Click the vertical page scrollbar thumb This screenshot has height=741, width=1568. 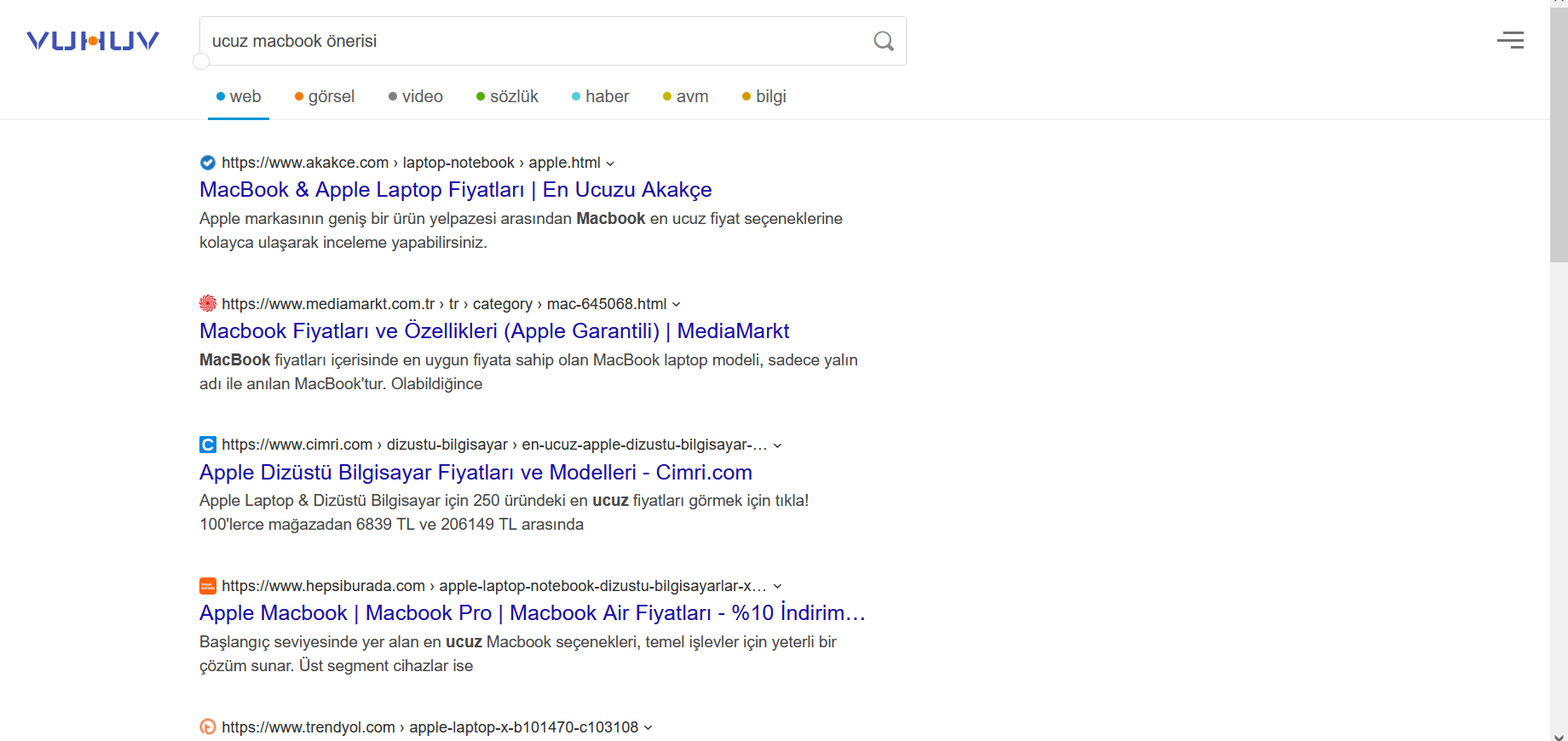pyautogui.click(x=1559, y=136)
